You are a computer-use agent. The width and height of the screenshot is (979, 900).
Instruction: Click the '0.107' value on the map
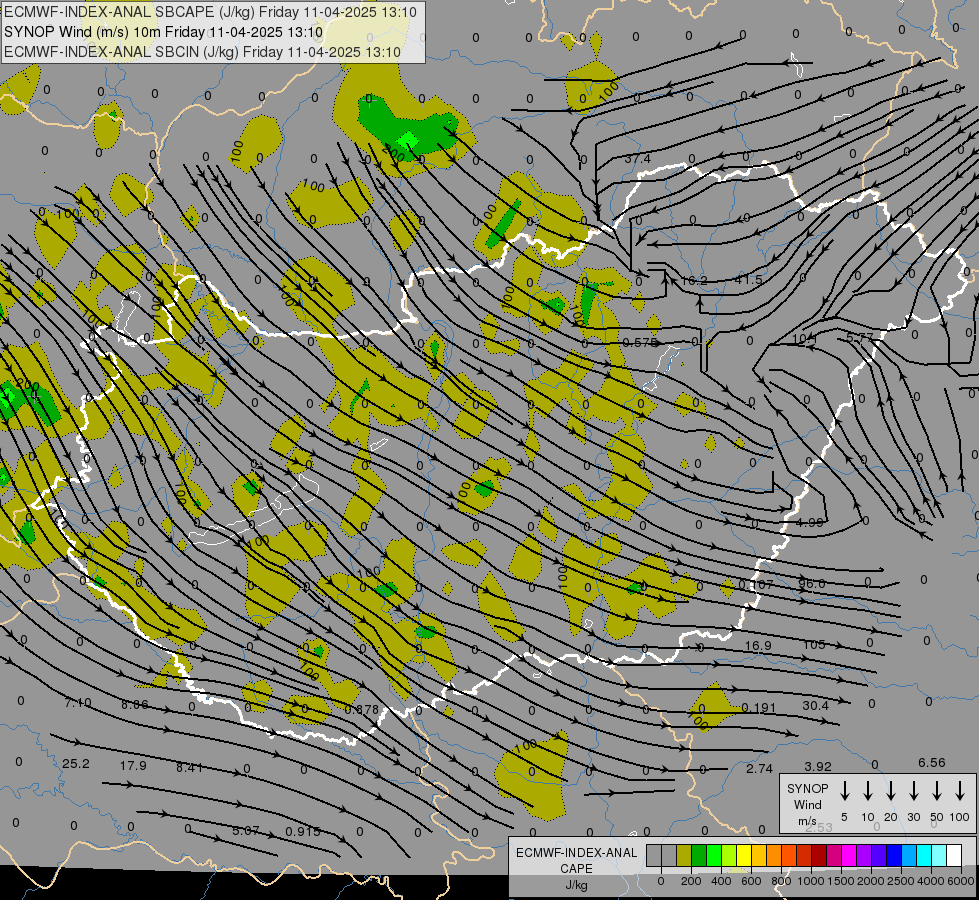(x=755, y=585)
